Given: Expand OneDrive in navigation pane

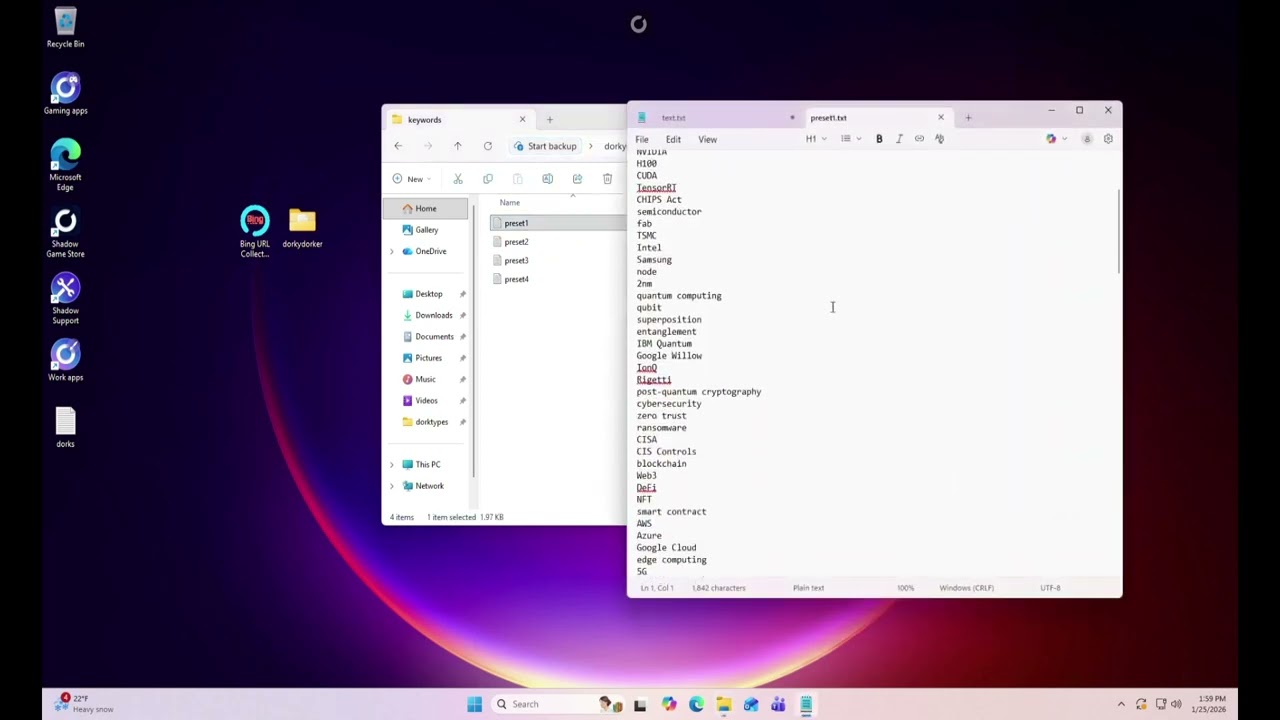Looking at the screenshot, I should (x=392, y=251).
